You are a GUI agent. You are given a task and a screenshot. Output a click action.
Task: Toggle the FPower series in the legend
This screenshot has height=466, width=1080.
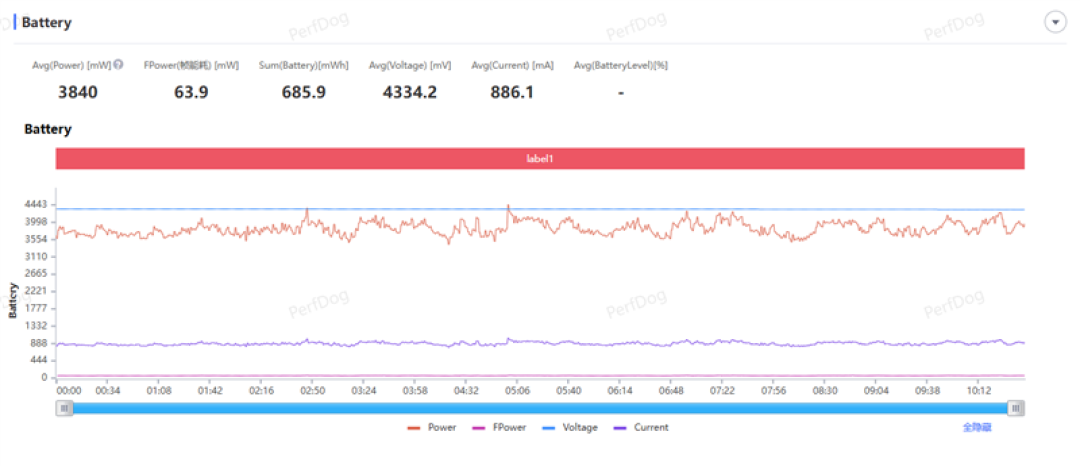coord(499,427)
